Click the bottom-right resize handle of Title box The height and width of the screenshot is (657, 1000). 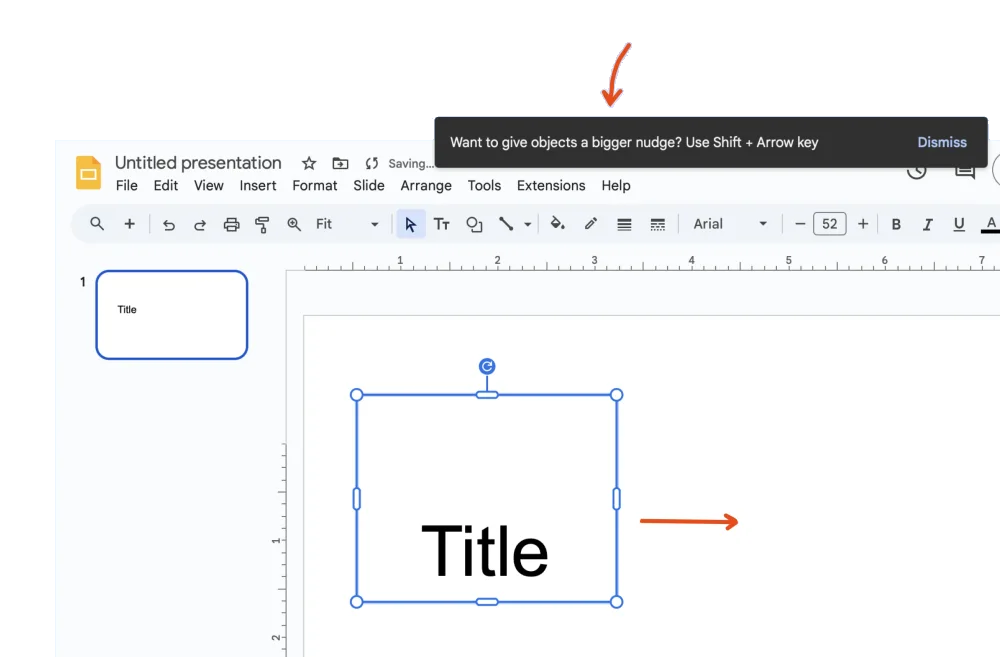[616, 602]
